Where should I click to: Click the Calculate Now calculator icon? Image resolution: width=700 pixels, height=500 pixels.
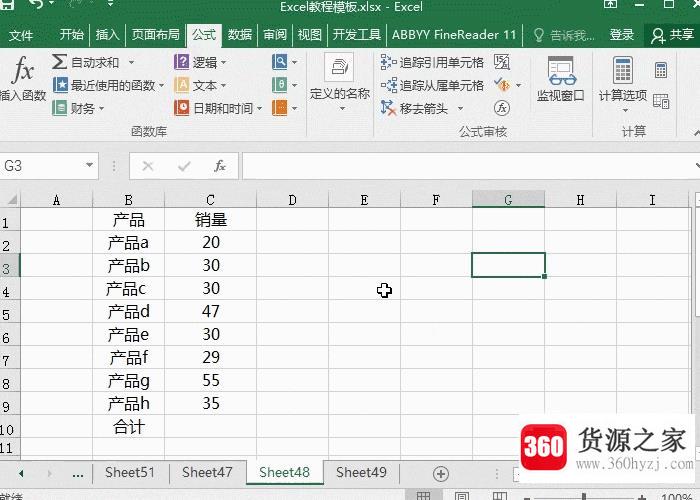[661, 70]
